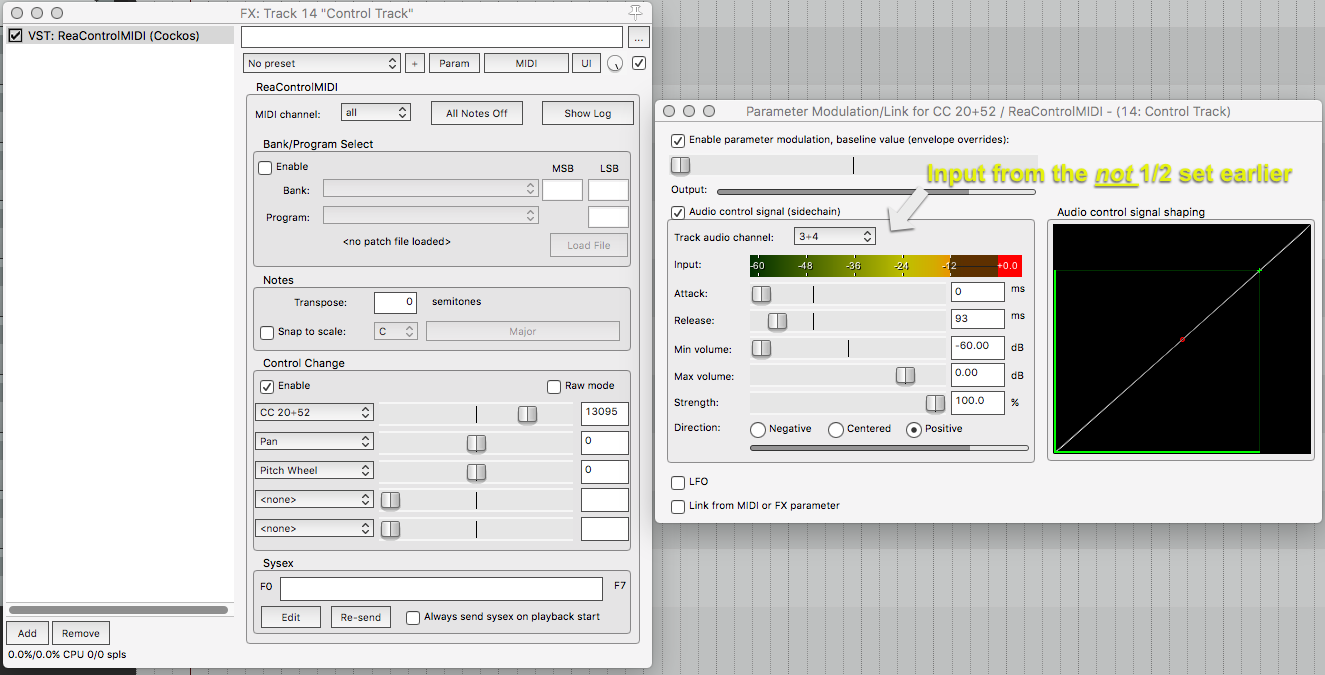Open the Pitch Wheel control dropdown

click(314, 470)
